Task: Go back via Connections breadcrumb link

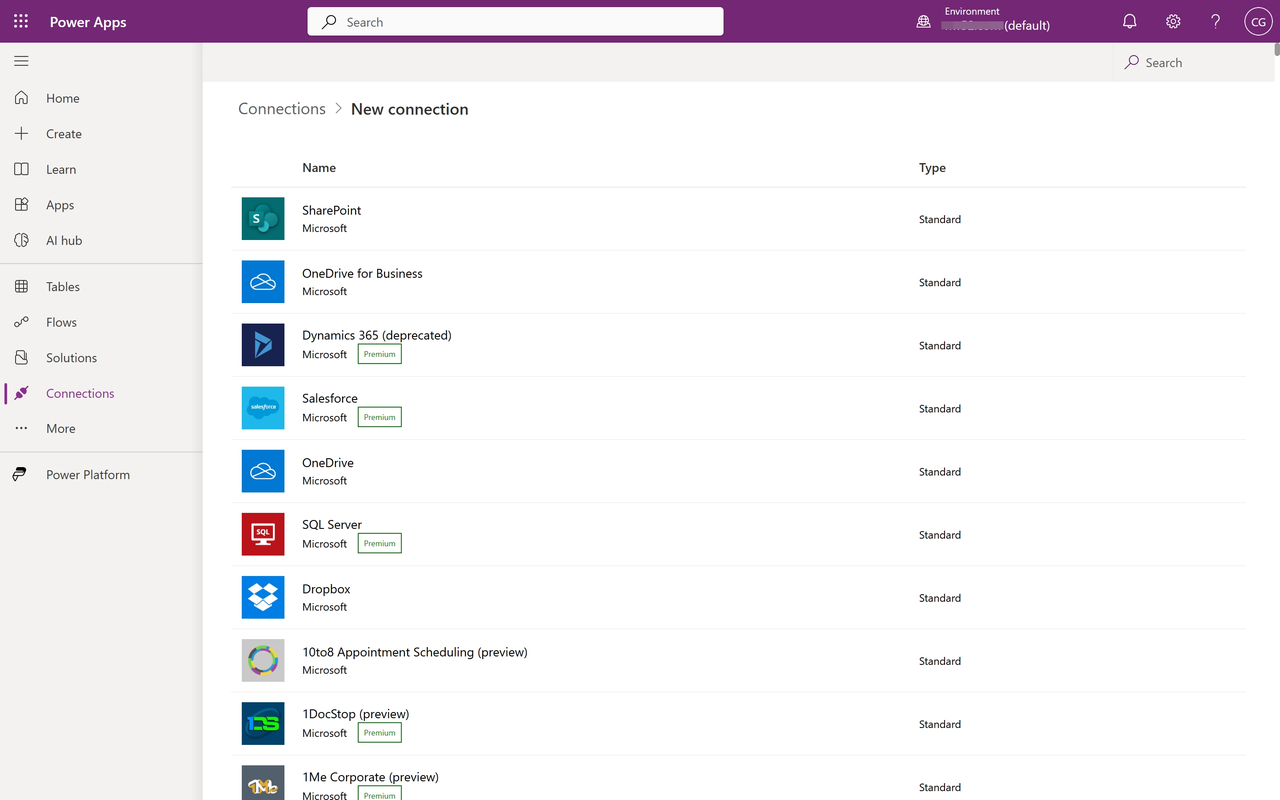Action: click(x=282, y=109)
